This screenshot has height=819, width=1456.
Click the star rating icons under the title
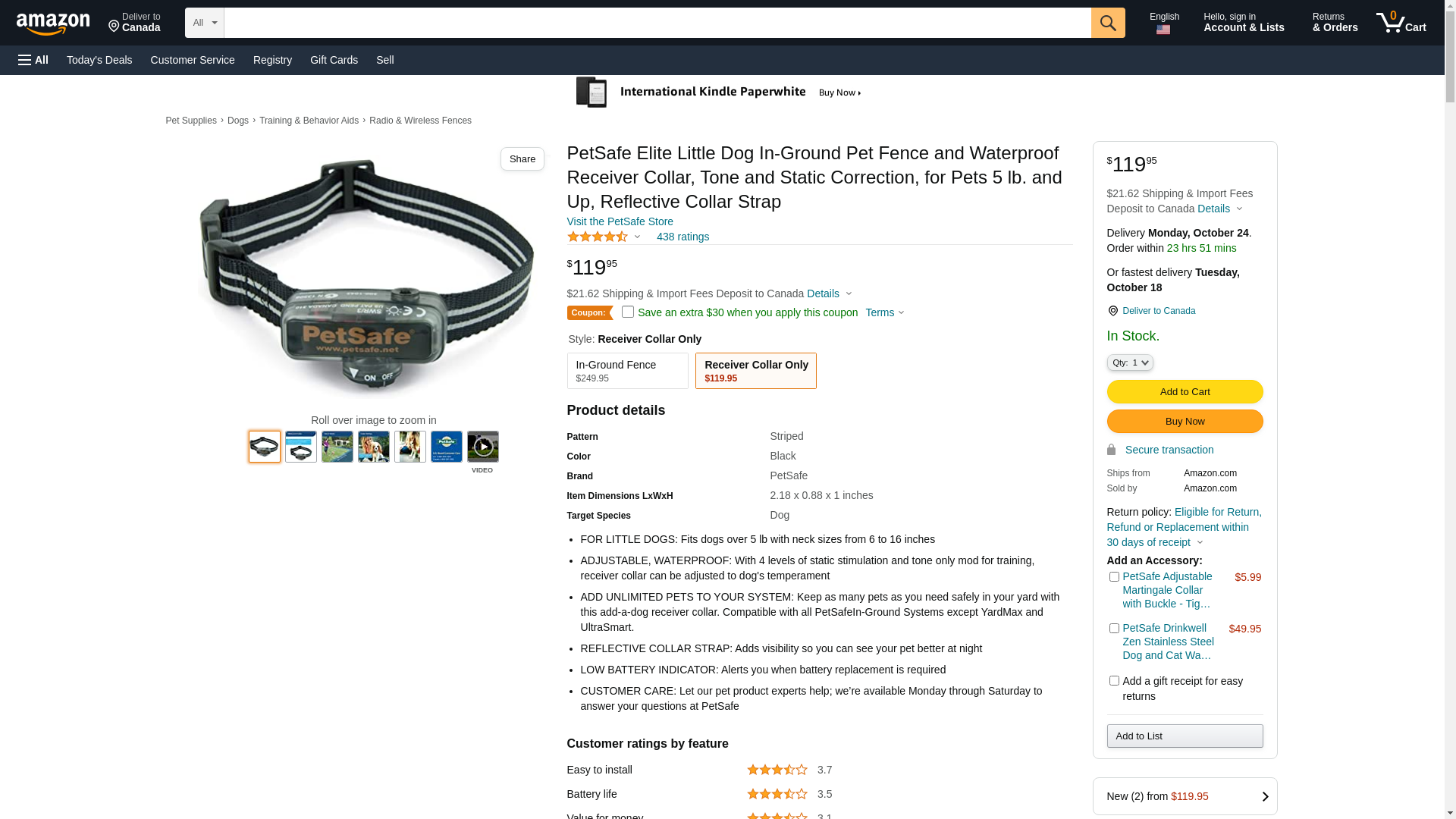click(598, 237)
